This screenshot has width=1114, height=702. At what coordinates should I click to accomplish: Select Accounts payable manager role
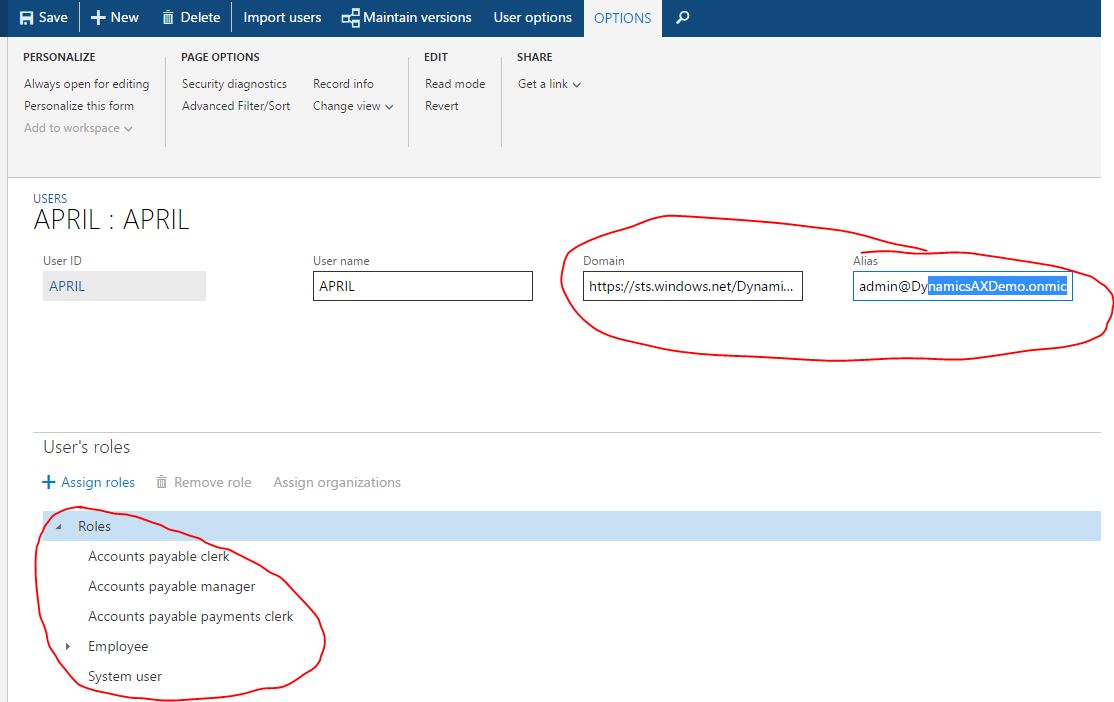(171, 587)
